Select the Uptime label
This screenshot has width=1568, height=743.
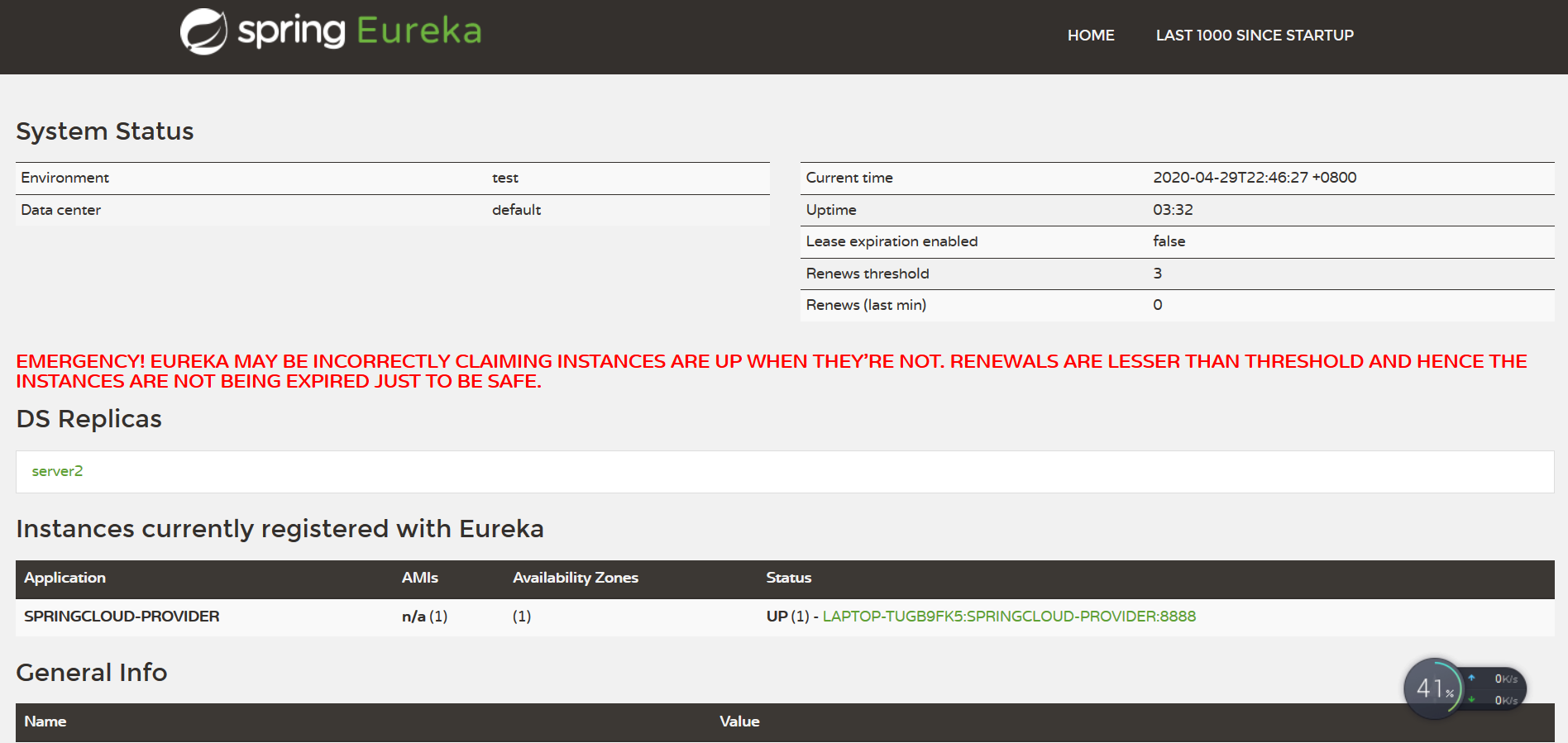pyautogui.click(x=831, y=210)
